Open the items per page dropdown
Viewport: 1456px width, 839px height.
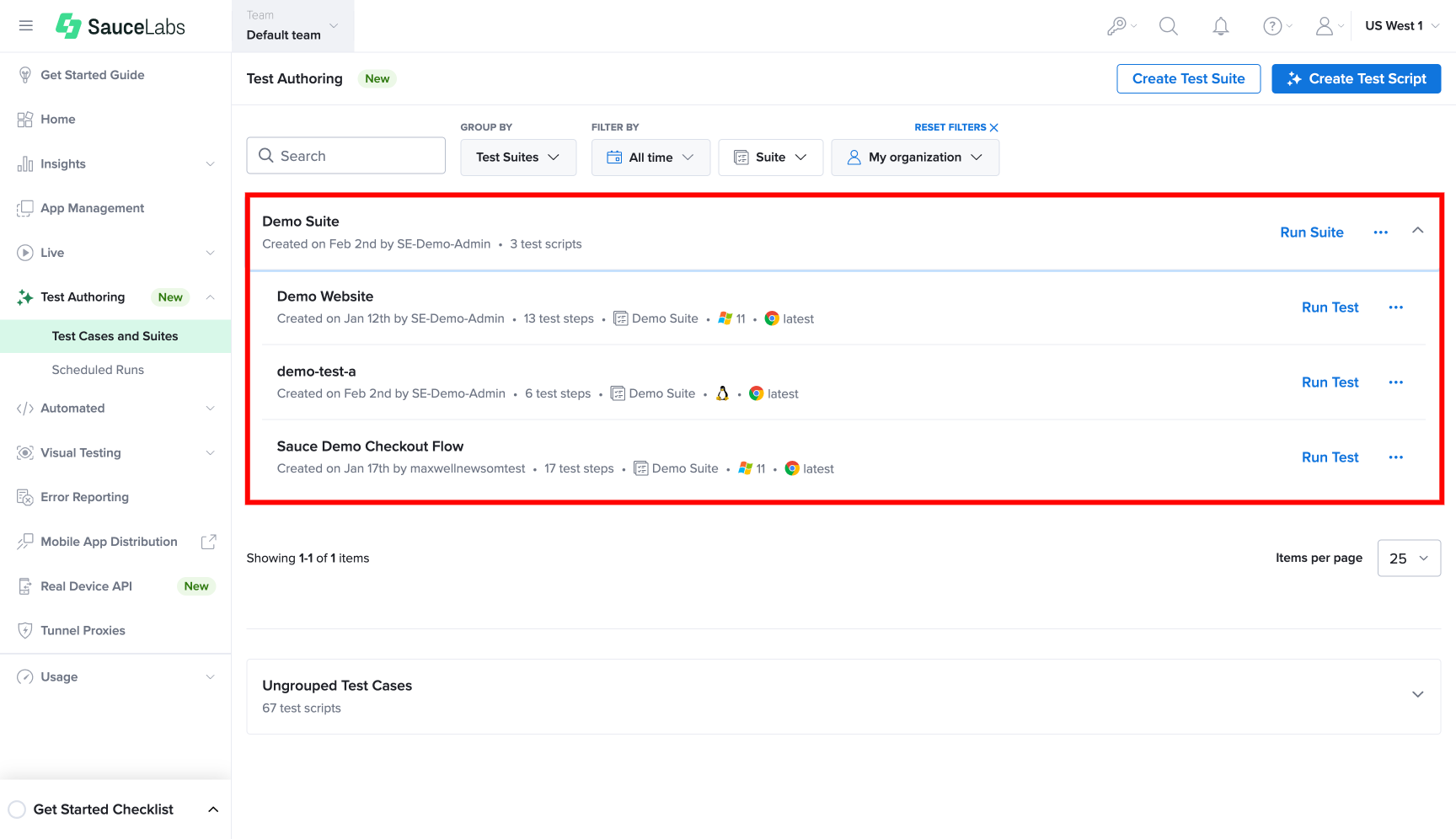pos(1409,558)
